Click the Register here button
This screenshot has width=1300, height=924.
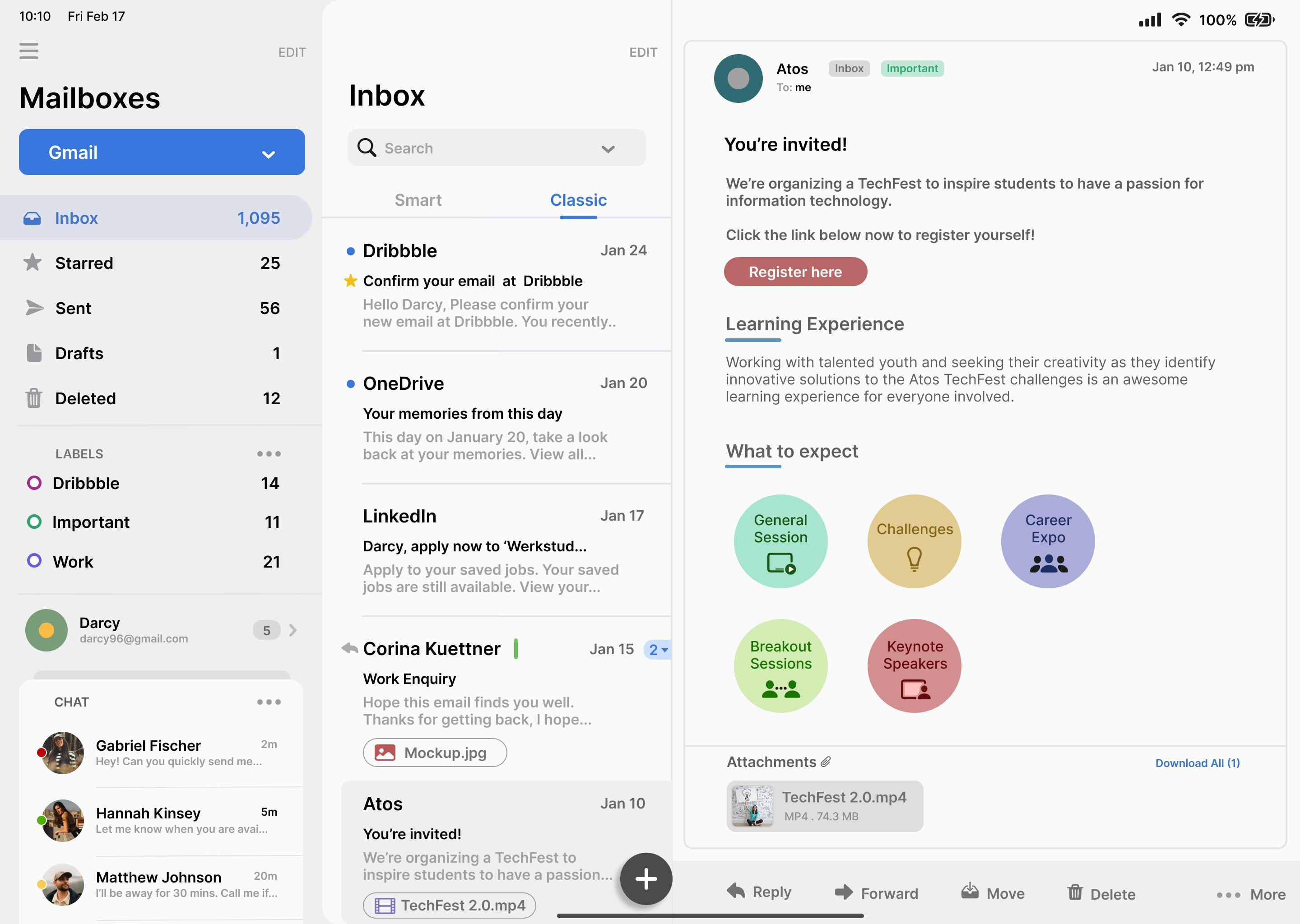click(795, 272)
